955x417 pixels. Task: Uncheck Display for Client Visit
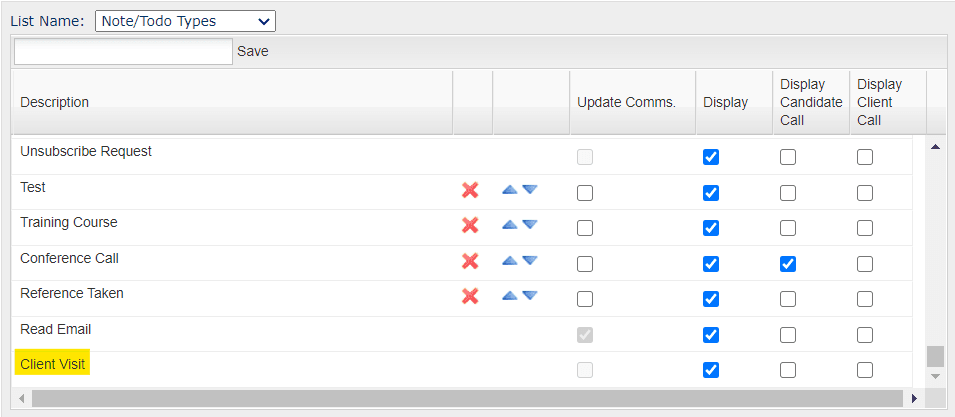[711, 370]
